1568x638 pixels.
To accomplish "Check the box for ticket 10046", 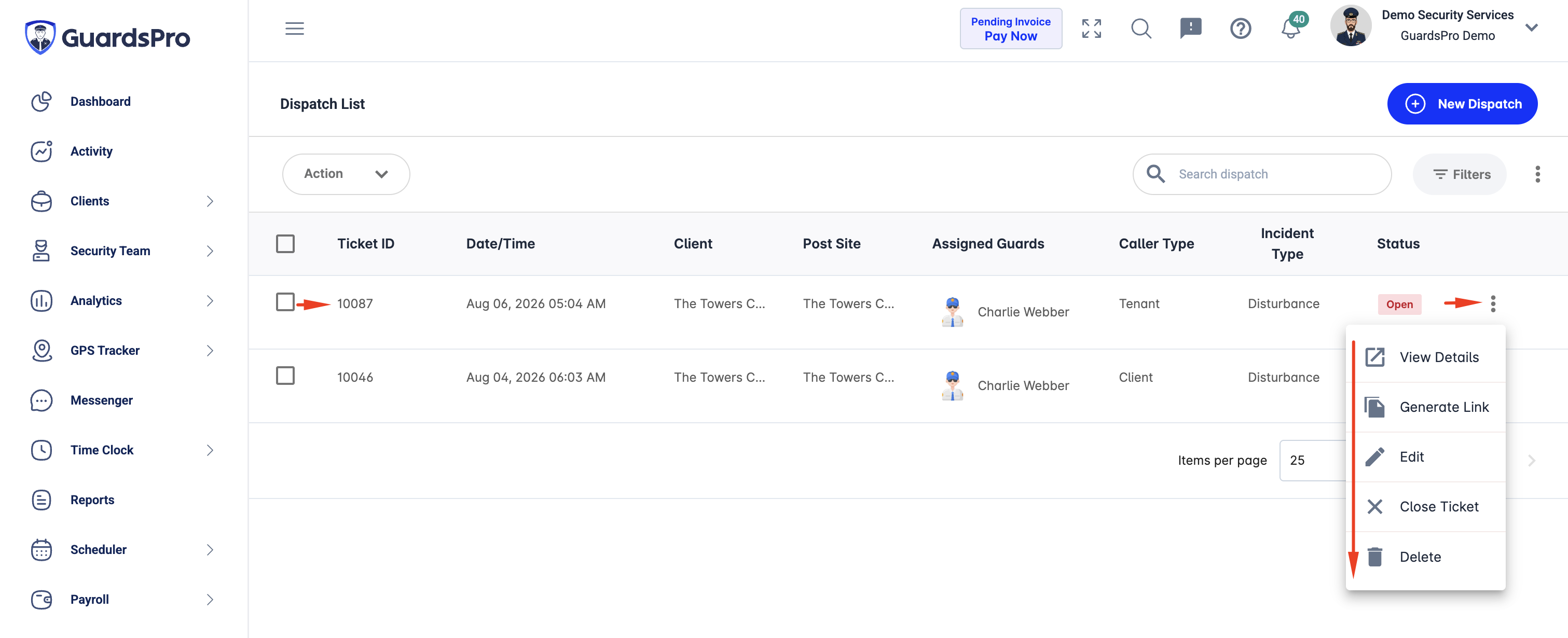I will pyautogui.click(x=285, y=376).
